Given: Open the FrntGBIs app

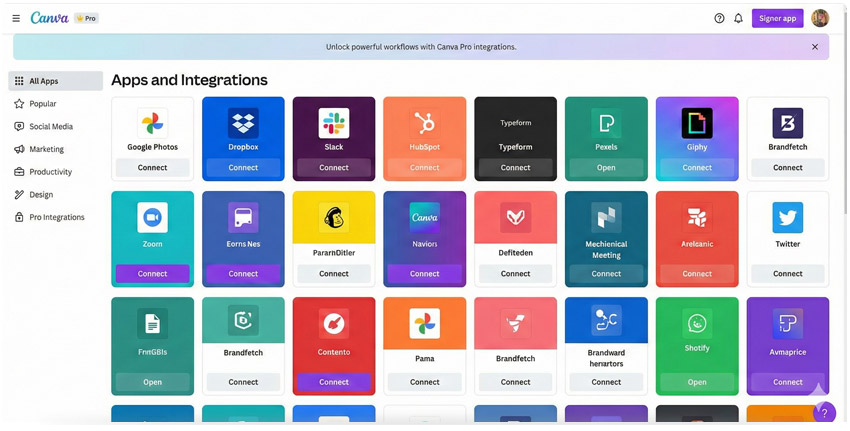Looking at the screenshot, I should coord(152,382).
